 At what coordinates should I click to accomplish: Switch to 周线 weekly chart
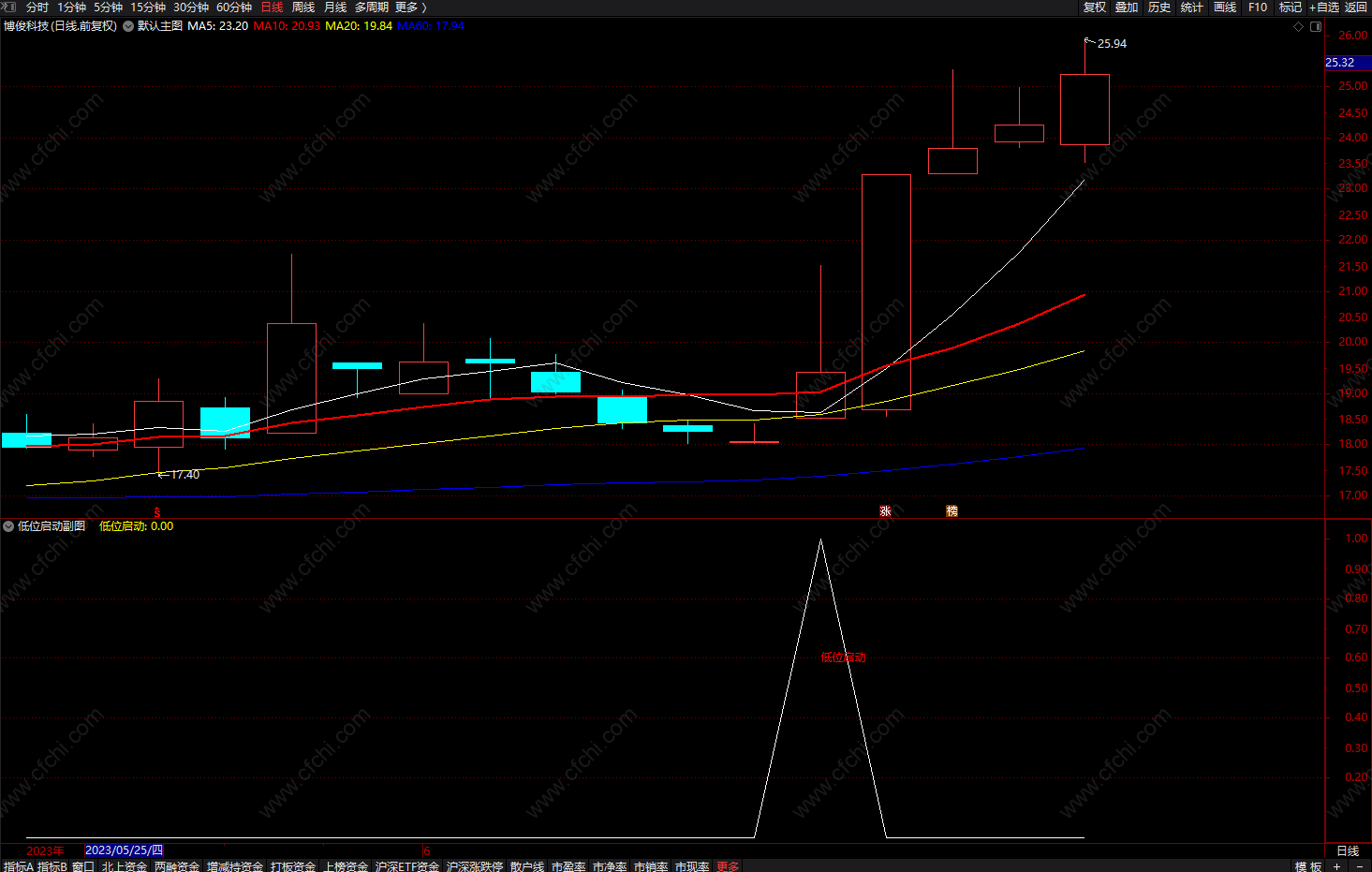pos(303,7)
